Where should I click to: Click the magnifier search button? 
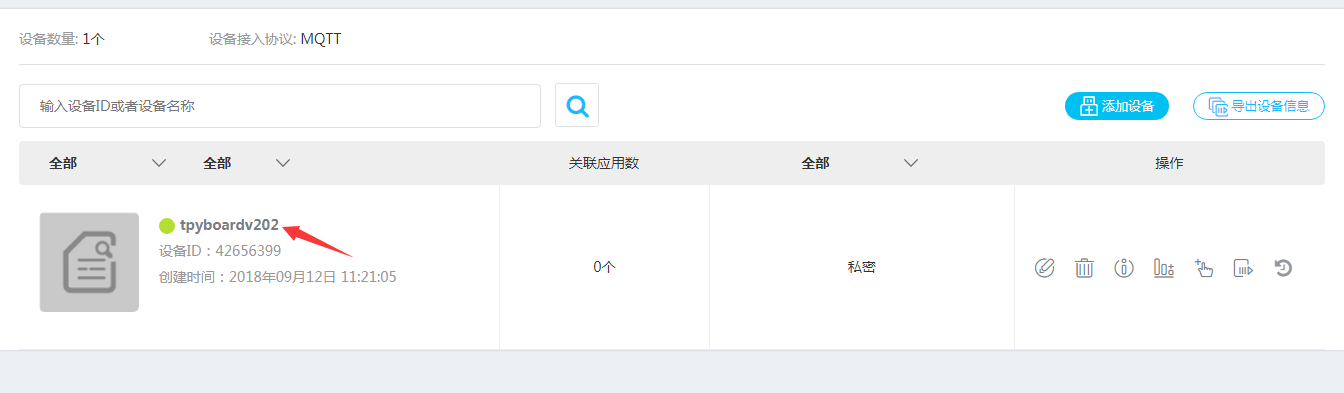[577, 105]
